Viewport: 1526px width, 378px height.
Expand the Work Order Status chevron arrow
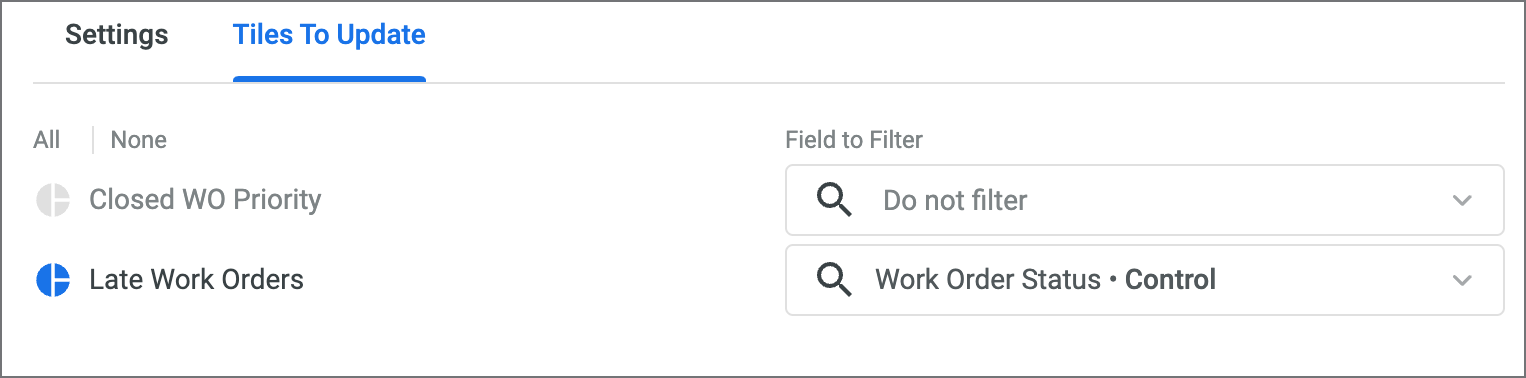1462,280
